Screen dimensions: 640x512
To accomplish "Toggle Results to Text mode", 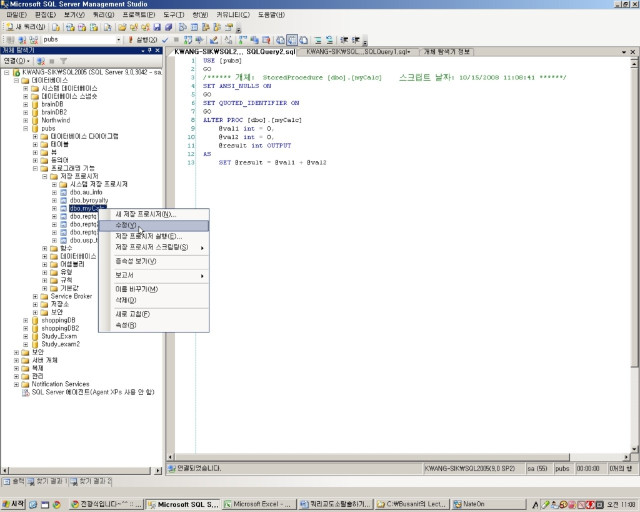I will pyautogui.click(x=280, y=40).
